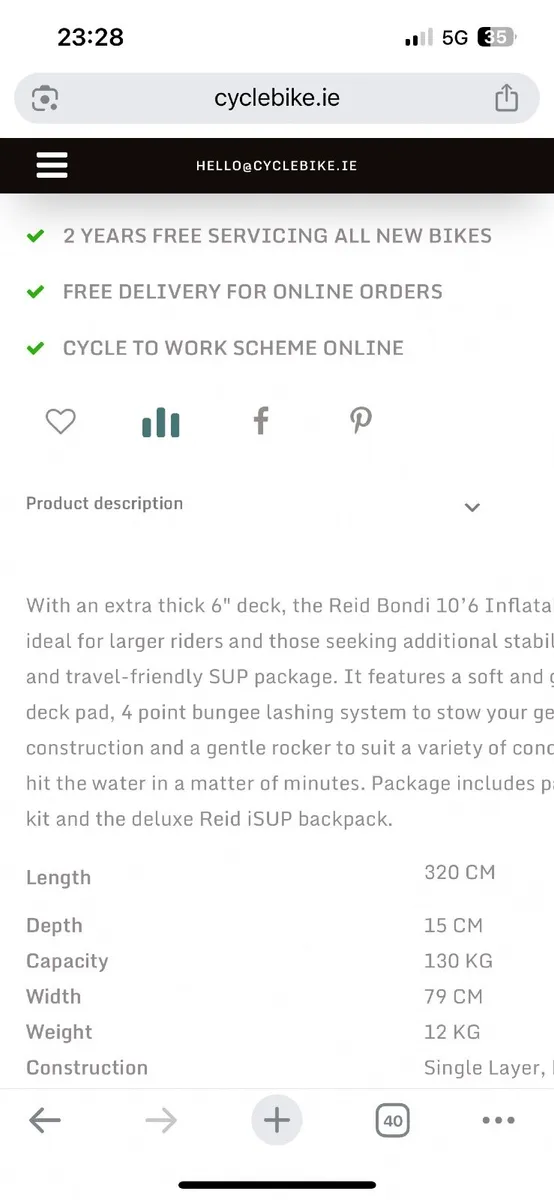Open tab switcher showing 40 tabs

[x=393, y=1121]
